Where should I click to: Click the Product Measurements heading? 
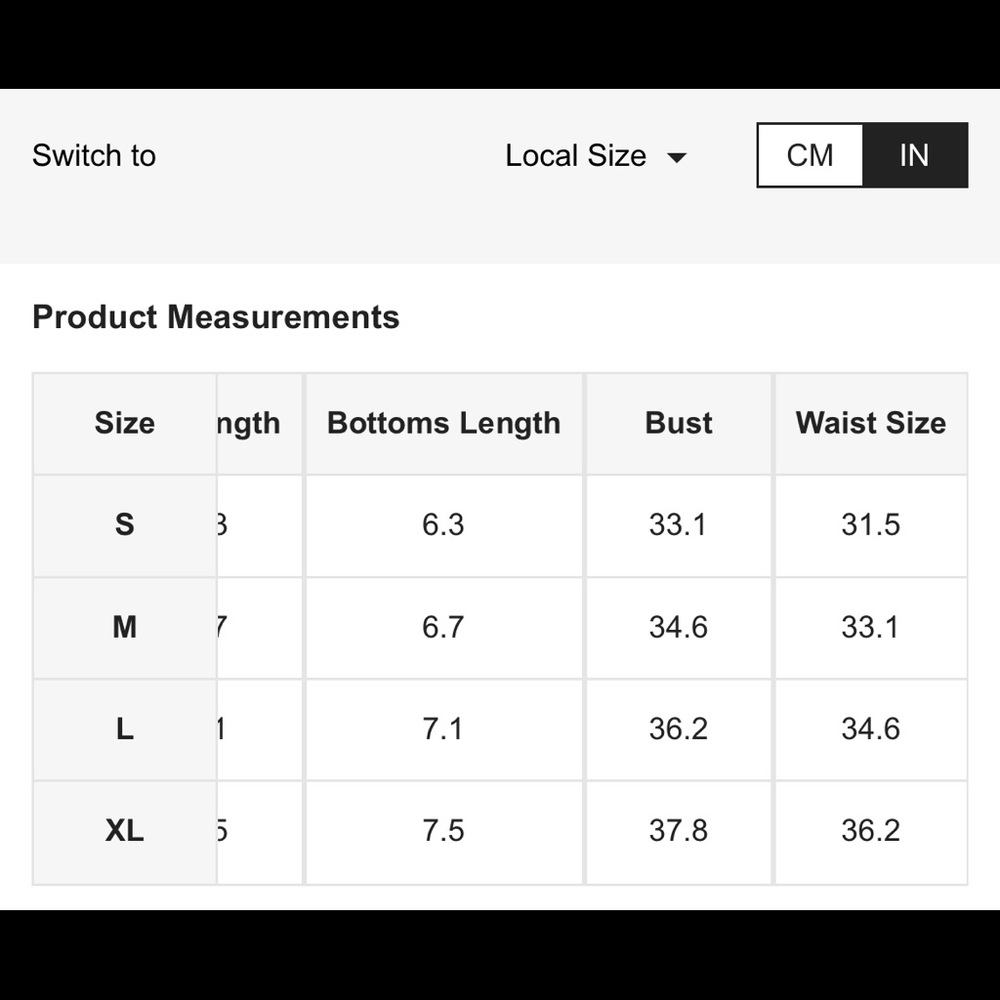click(216, 317)
